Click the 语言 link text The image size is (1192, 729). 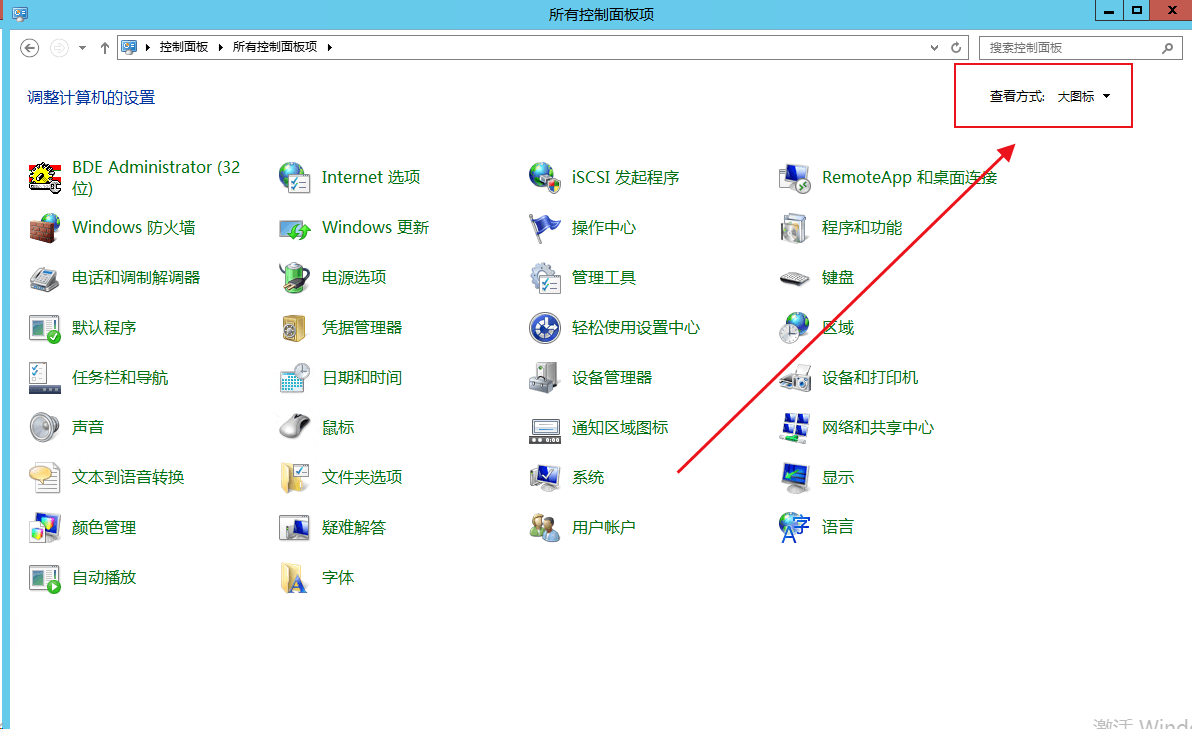tap(838, 527)
